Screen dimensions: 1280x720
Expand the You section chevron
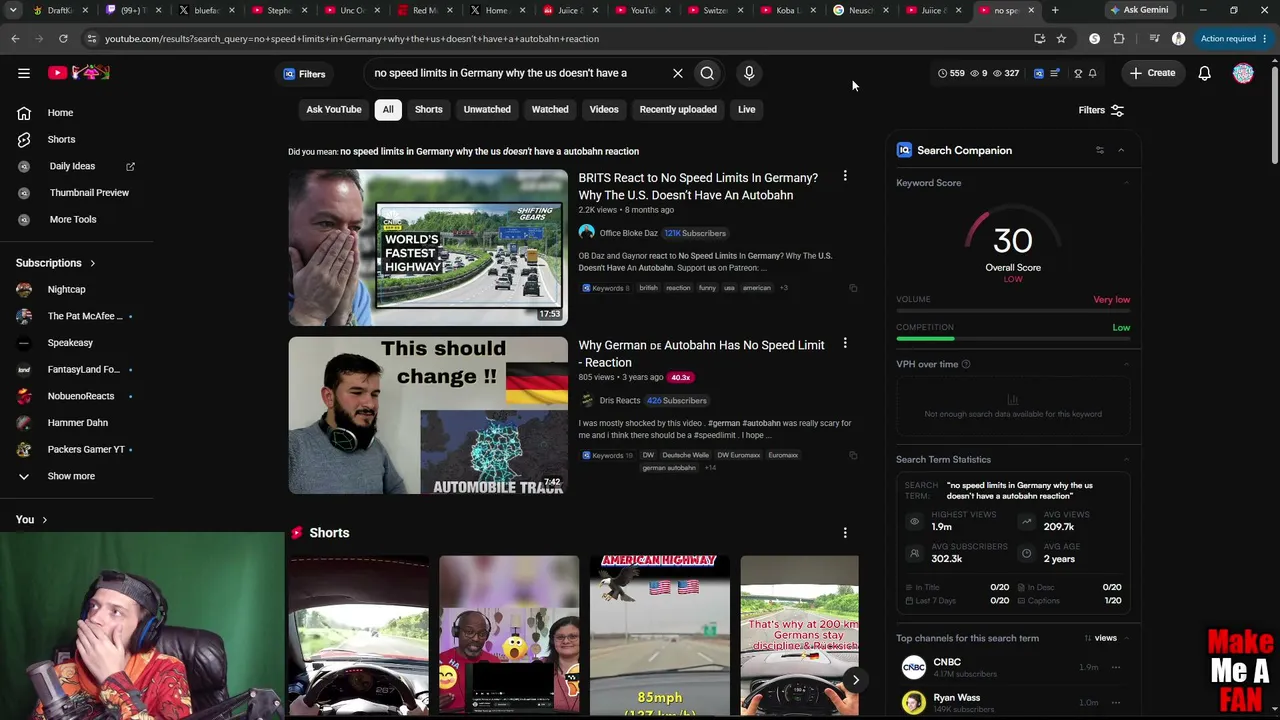[44, 520]
